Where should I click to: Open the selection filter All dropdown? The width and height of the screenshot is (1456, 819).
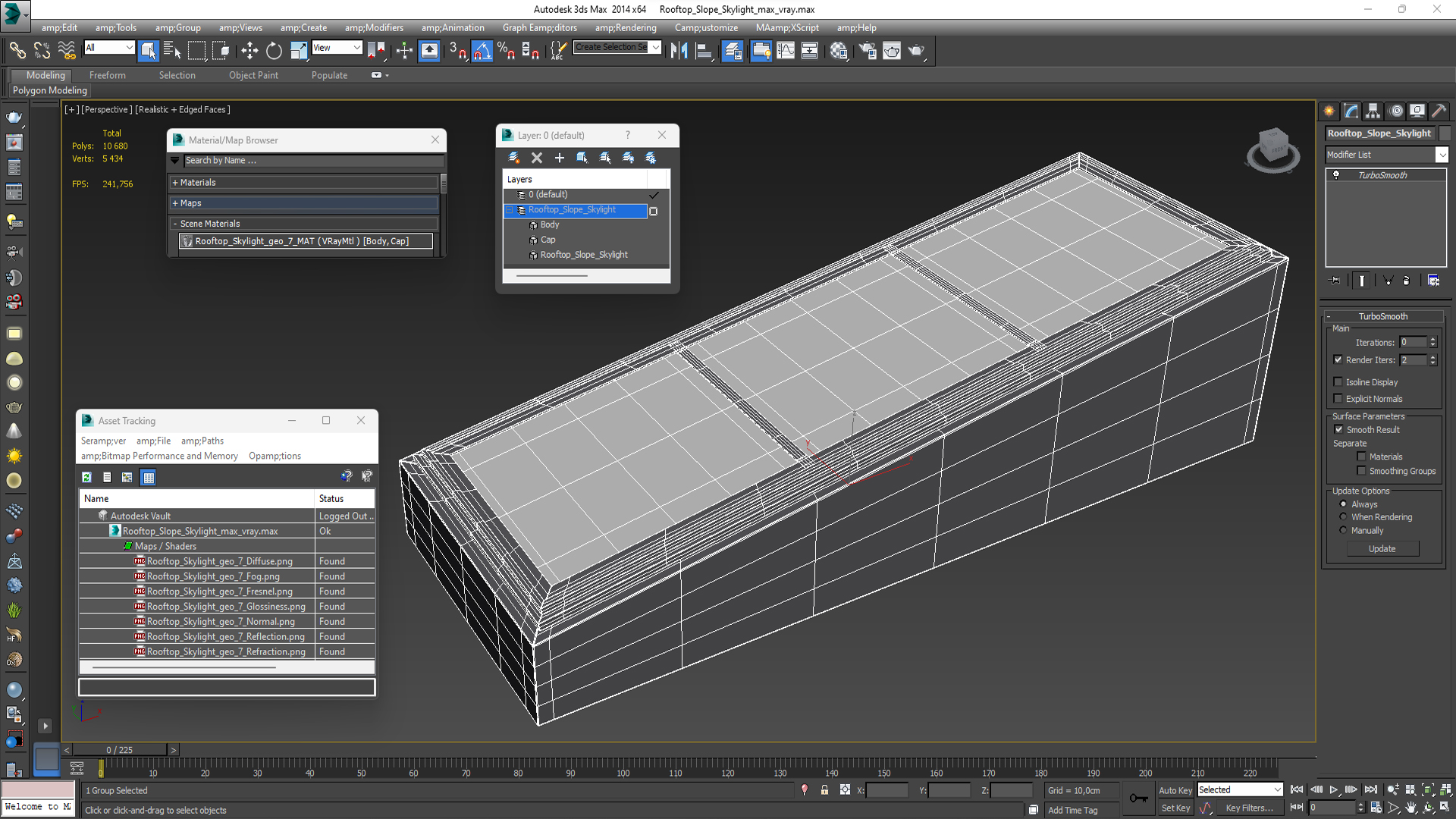[x=109, y=48]
